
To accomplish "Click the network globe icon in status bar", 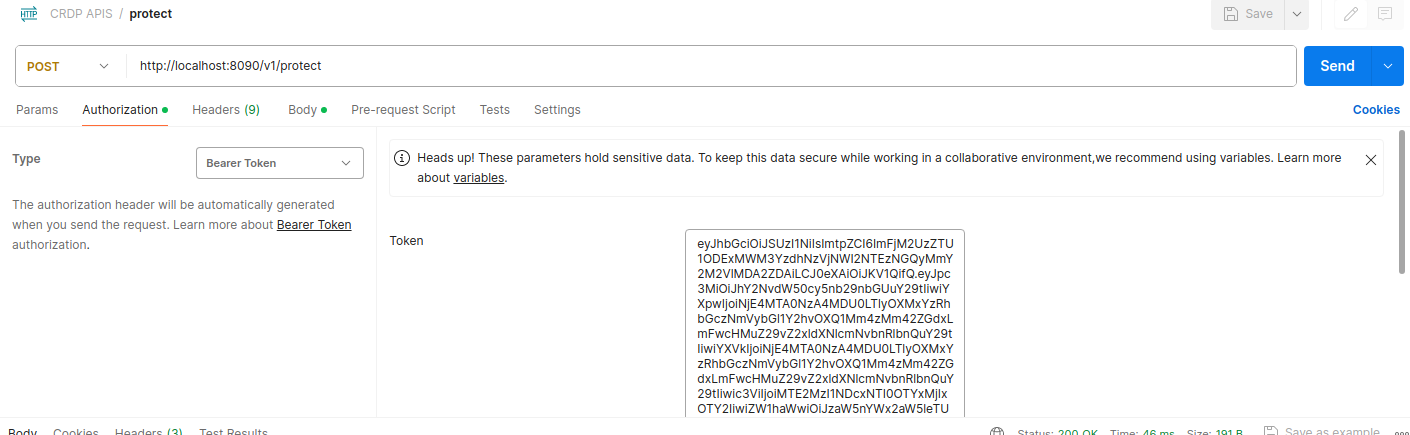I will (x=997, y=431).
